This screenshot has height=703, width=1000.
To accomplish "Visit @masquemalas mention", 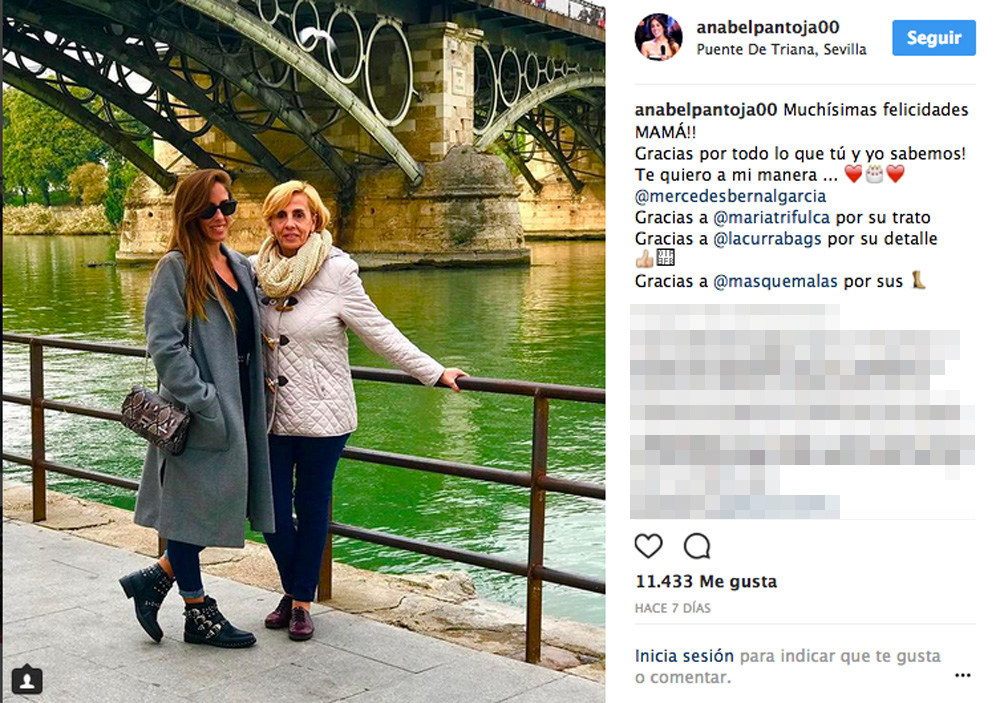I will click(775, 281).
